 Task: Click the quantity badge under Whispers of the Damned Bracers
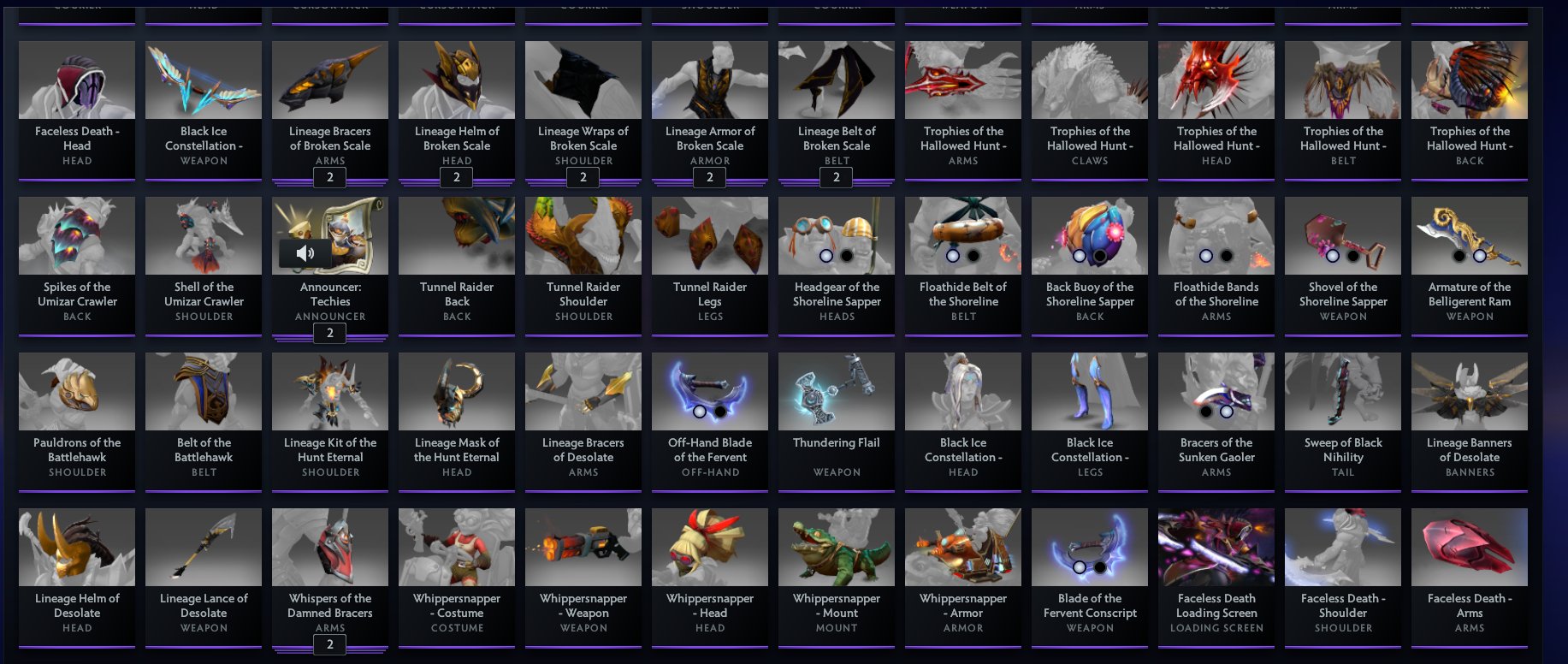tap(330, 644)
